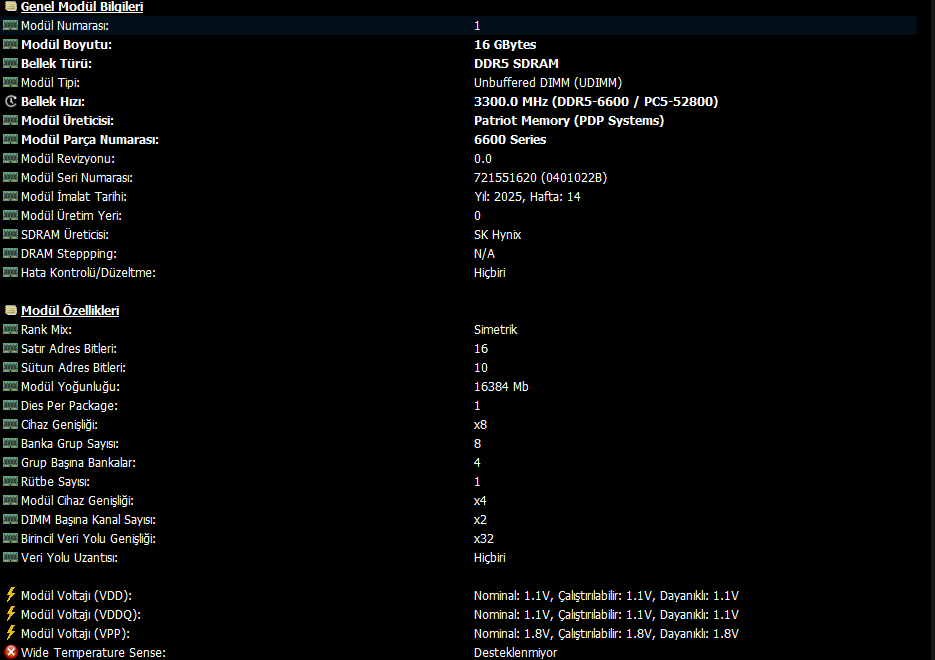935x660 pixels.
Task: Click the chip icon next to Modül İmalat Tarihi
Action: (x=10, y=196)
